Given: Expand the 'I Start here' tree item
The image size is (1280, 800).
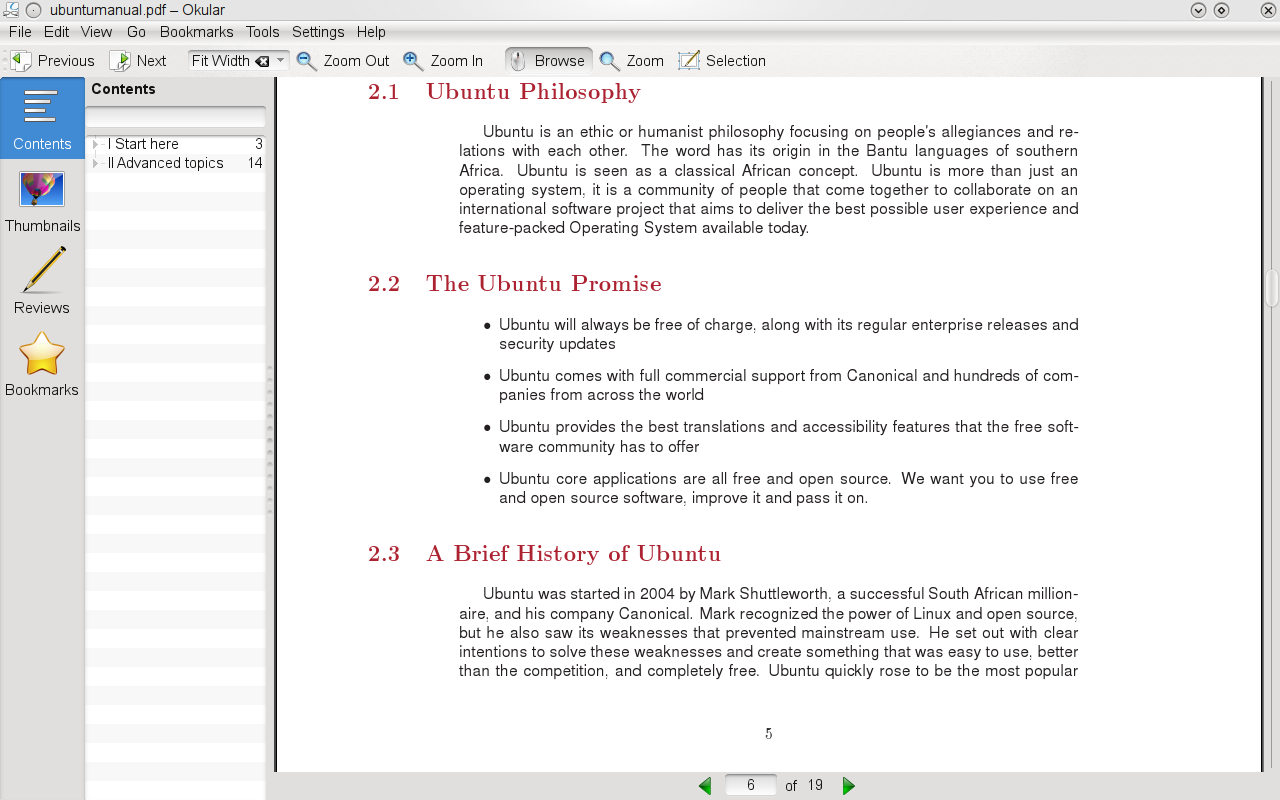Looking at the screenshot, I should click(96, 144).
